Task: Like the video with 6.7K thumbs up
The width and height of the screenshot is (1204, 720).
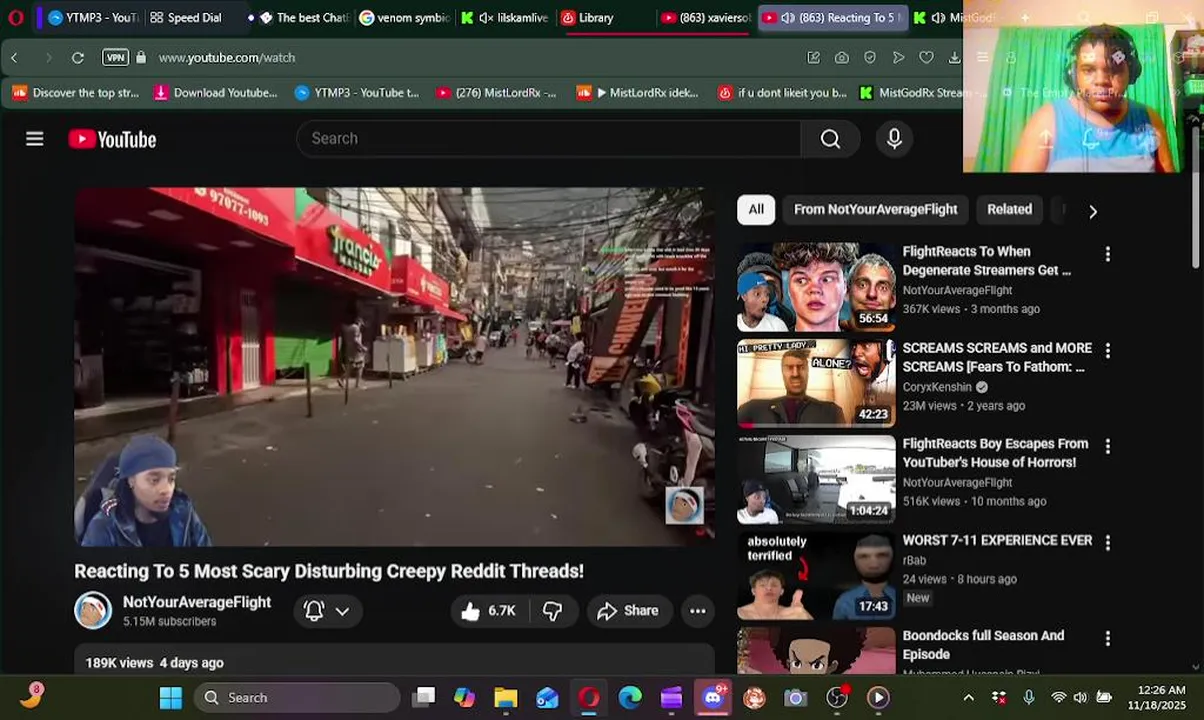Action: pyautogui.click(x=488, y=611)
